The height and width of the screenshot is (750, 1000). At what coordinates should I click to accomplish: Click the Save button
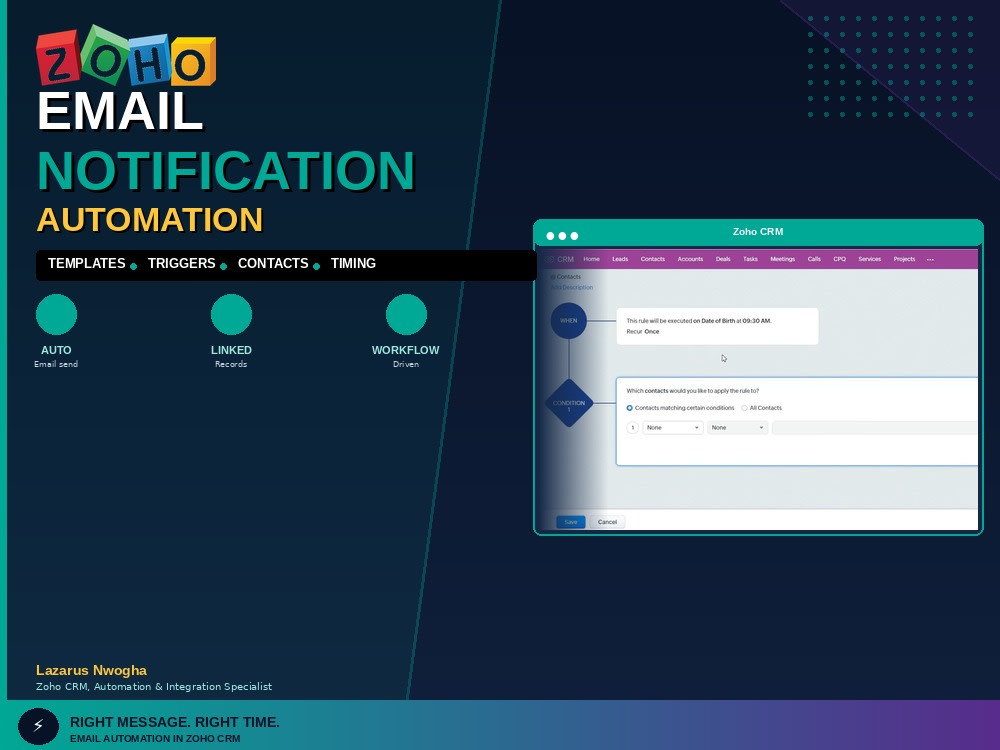point(570,522)
